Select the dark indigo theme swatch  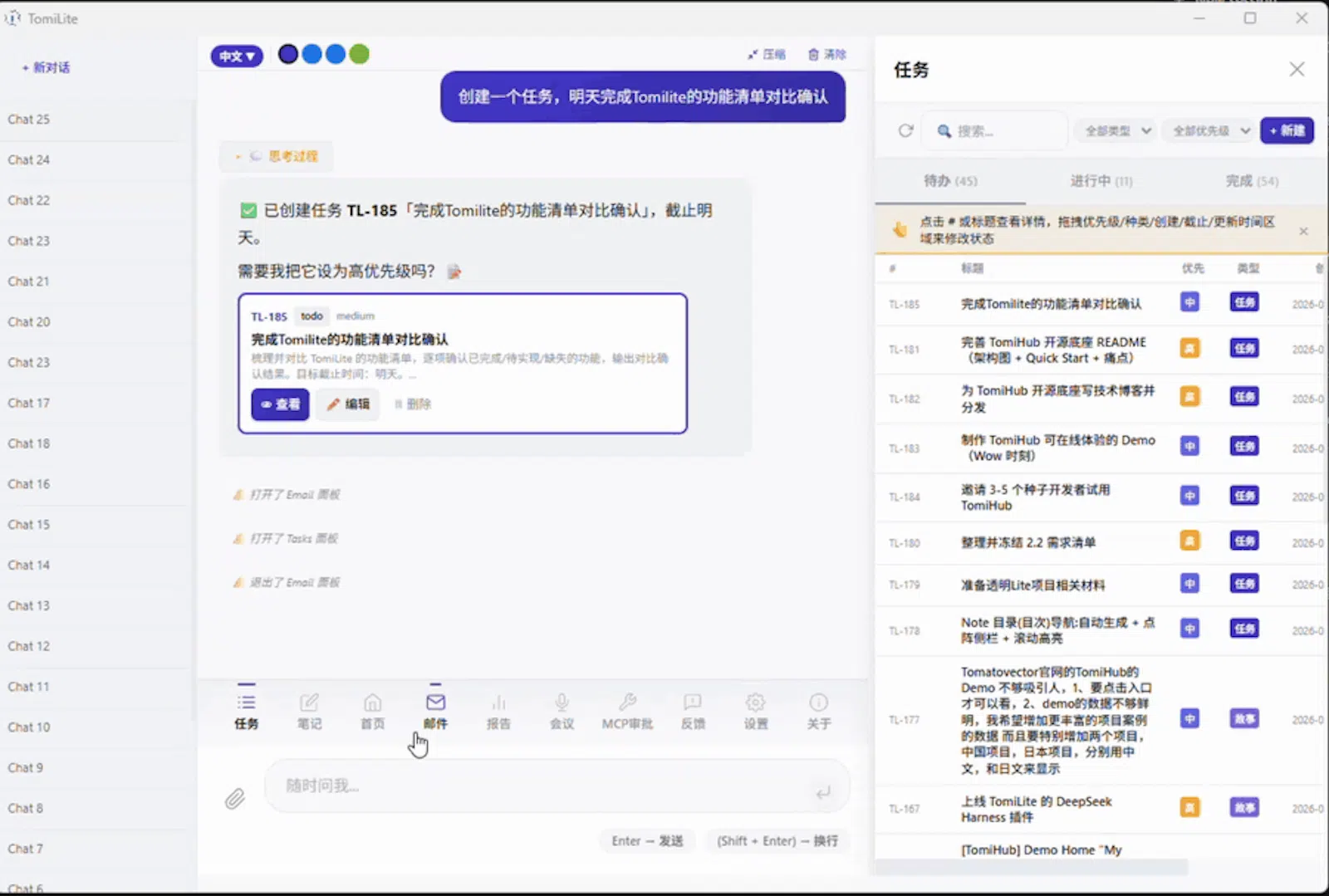(x=287, y=54)
